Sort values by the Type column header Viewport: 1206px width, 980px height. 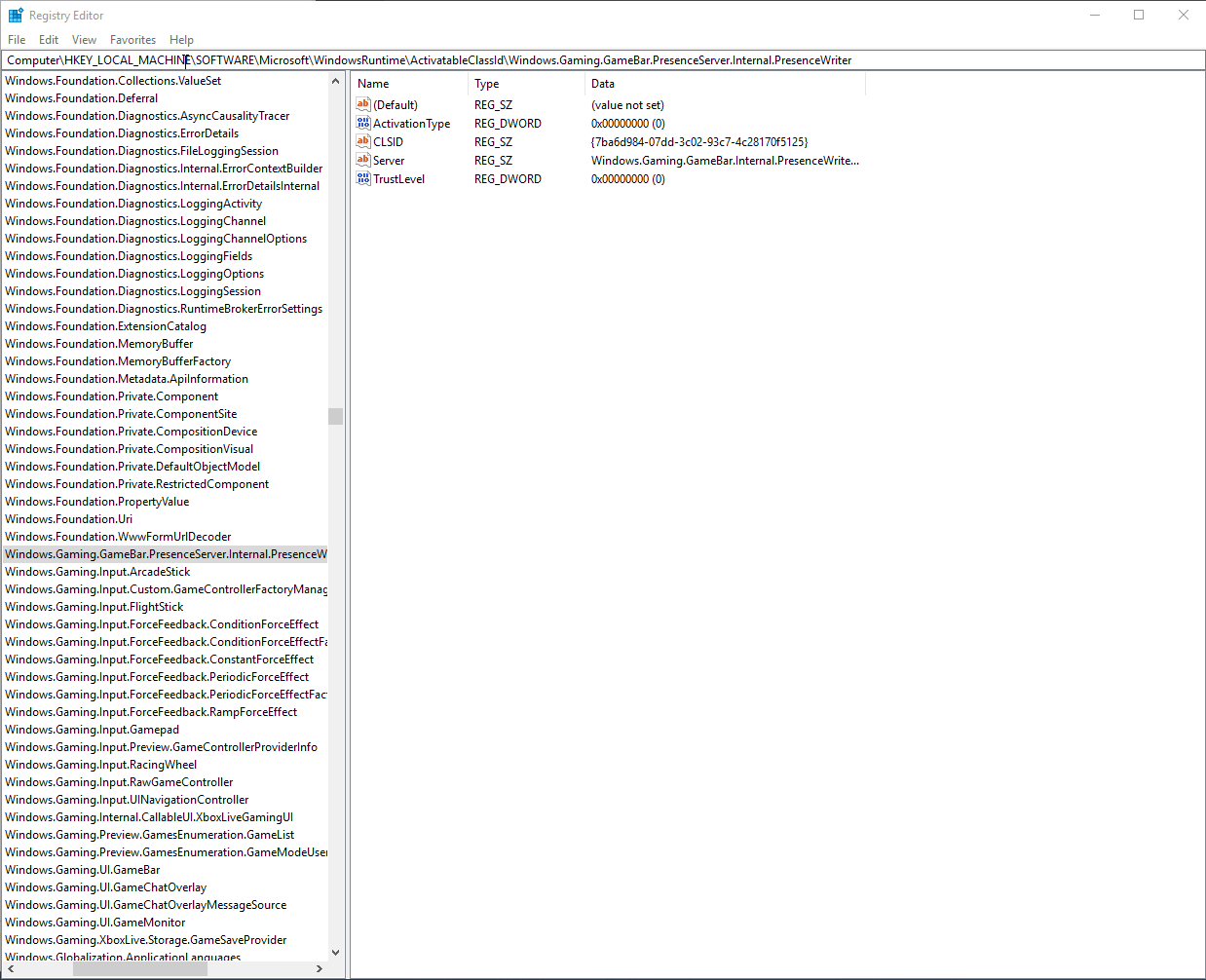pyautogui.click(x=526, y=84)
